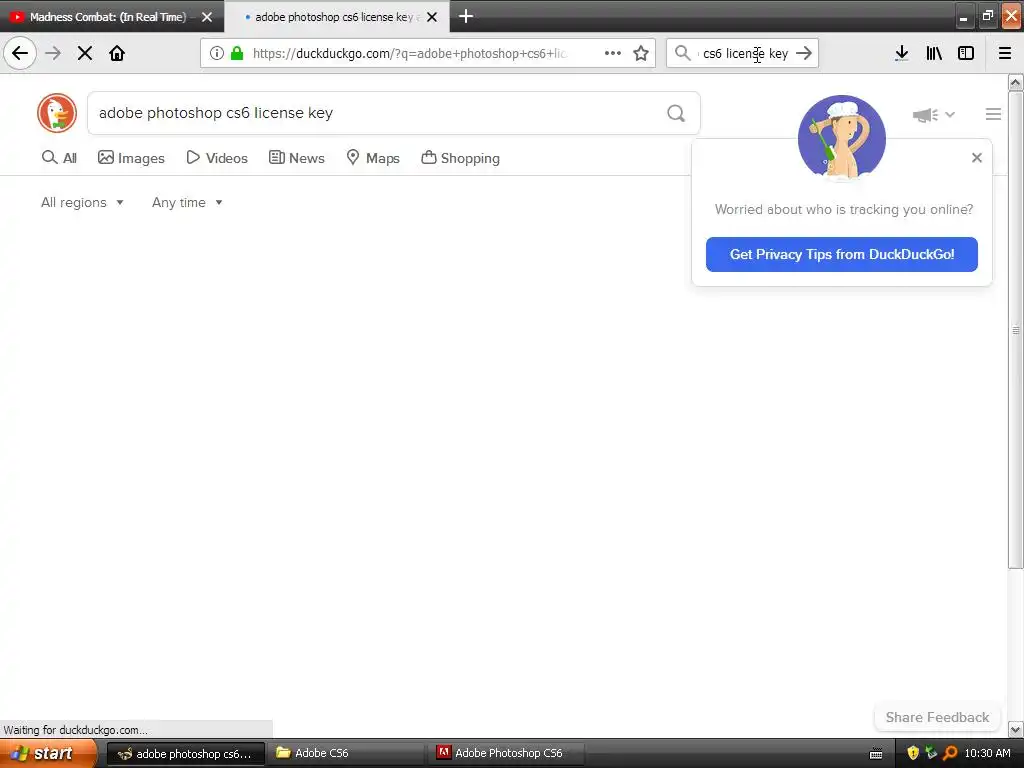Stop loading the page

85,53
